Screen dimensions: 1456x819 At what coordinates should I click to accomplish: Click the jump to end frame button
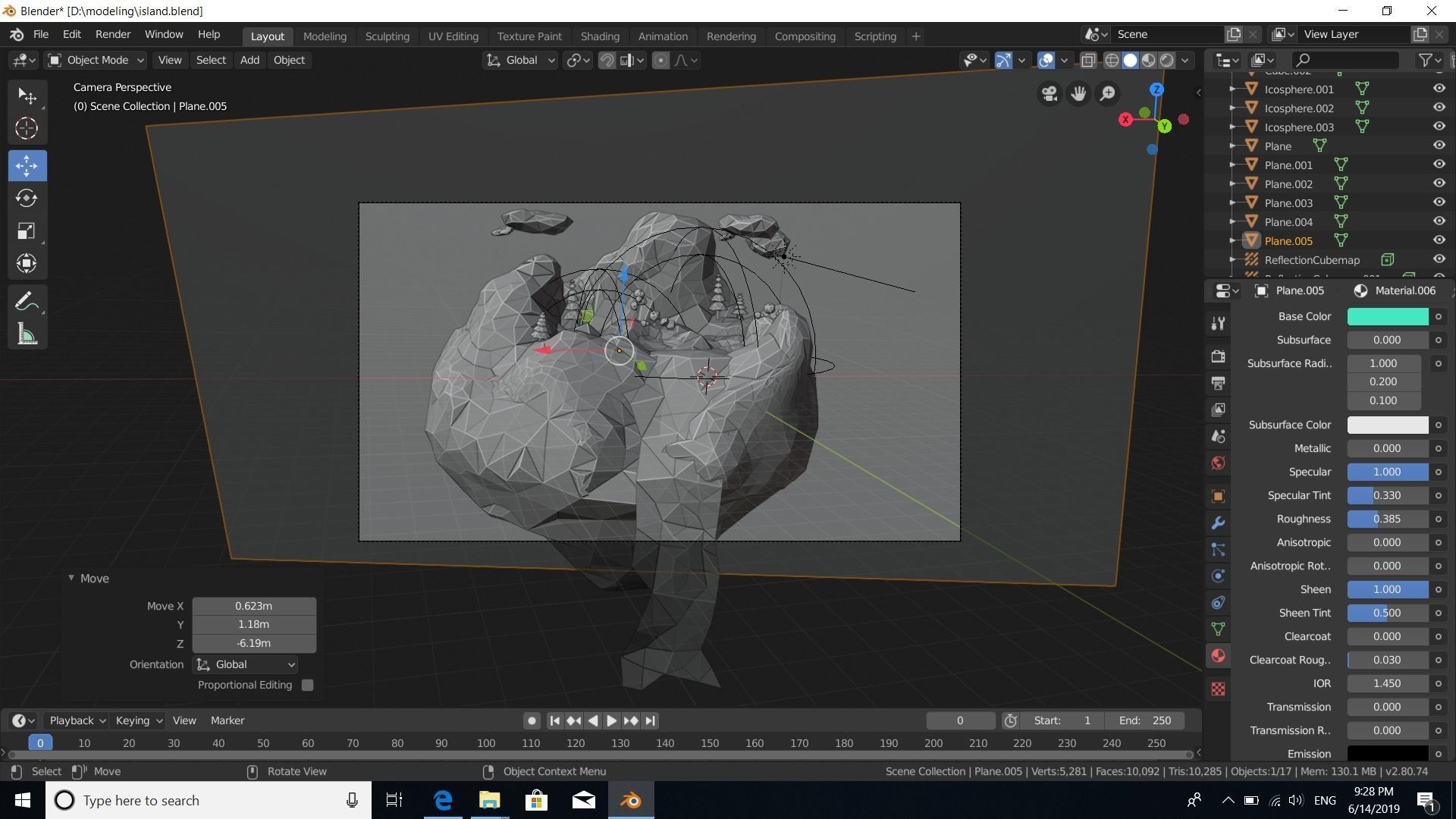click(x=651, y=720)
